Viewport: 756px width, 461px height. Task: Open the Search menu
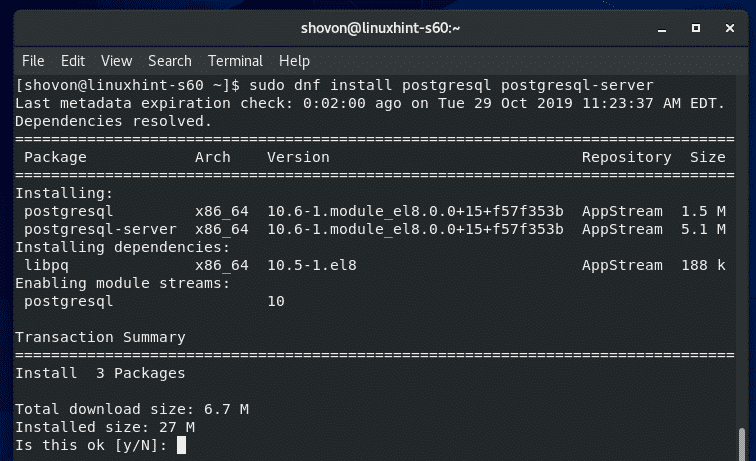click(x=169, y=61)
